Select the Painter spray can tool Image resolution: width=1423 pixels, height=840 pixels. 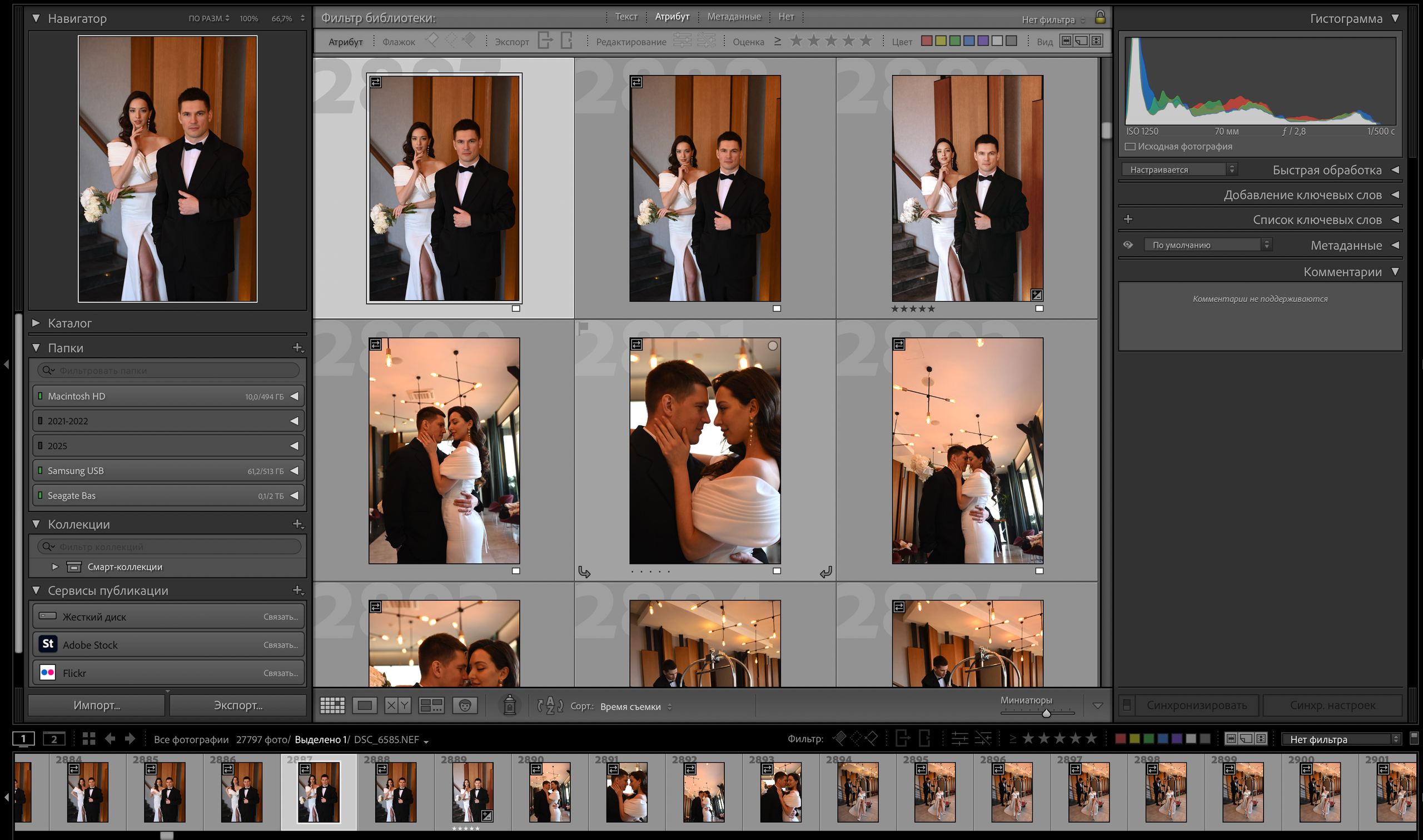509,706
